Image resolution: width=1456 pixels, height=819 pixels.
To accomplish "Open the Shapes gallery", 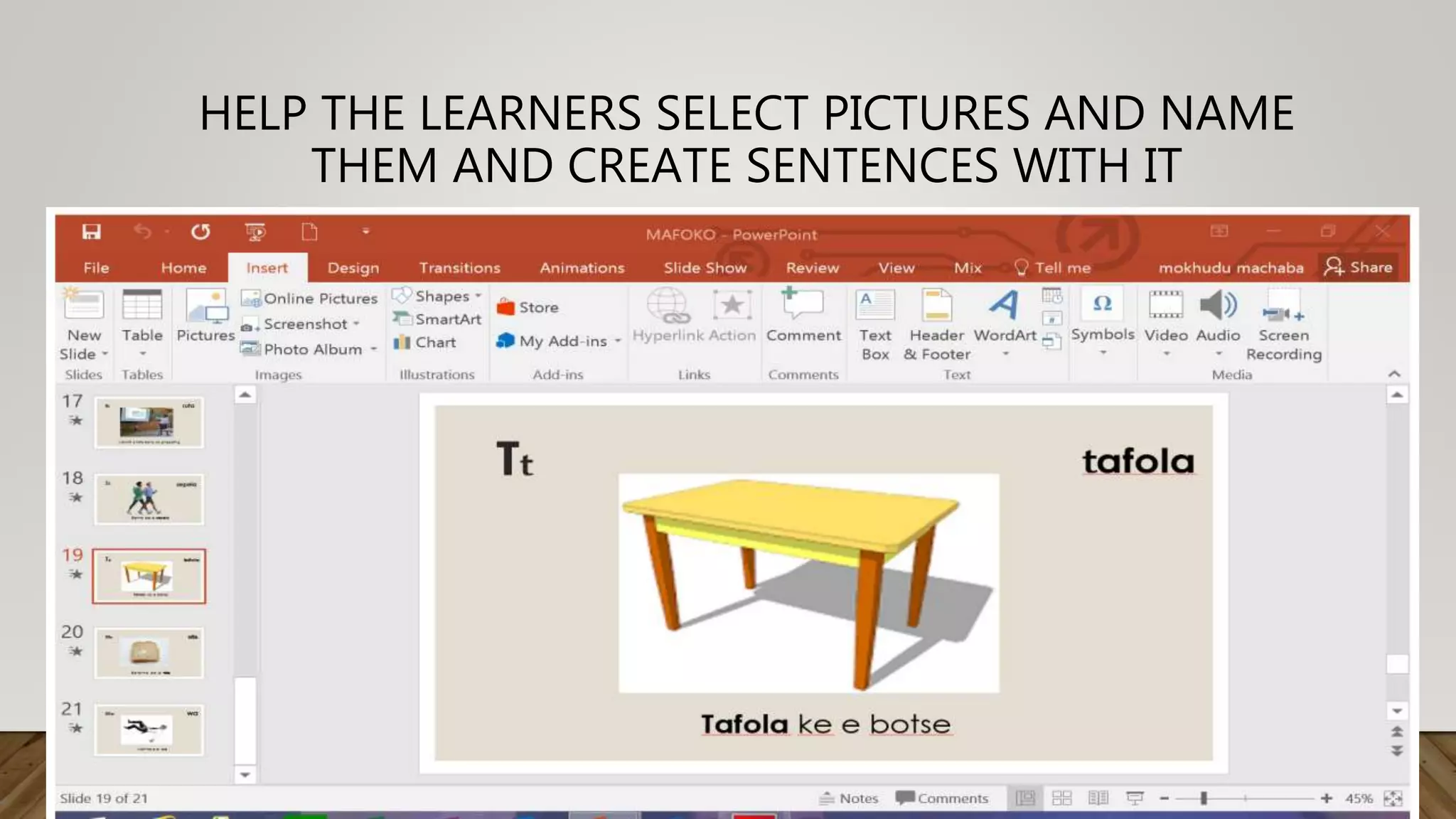I will click(x=437, y=296).
